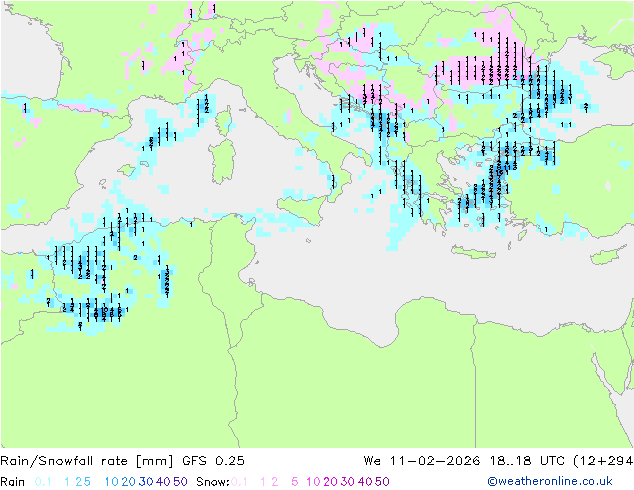
Task: Click the rain legend value 10
Action: click(x=111, y=482)
